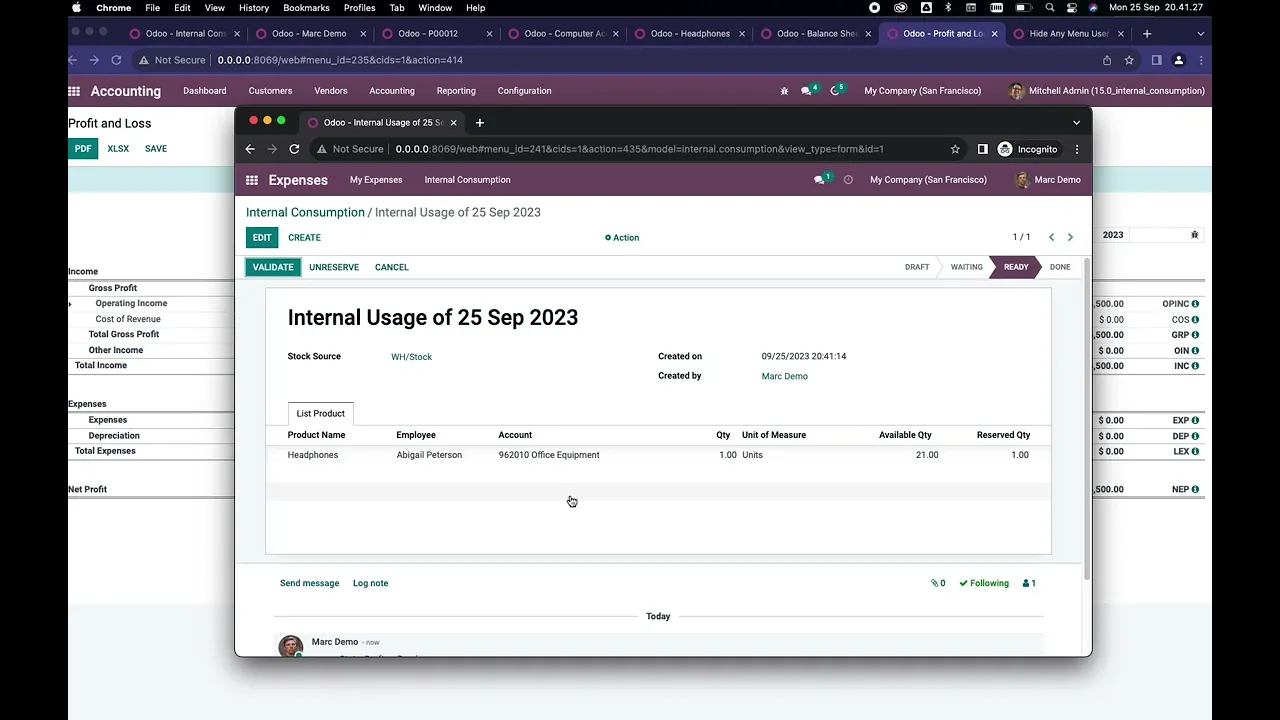
Task: Click share icon in background Chrome address bar
Action: coord(1107,60)
